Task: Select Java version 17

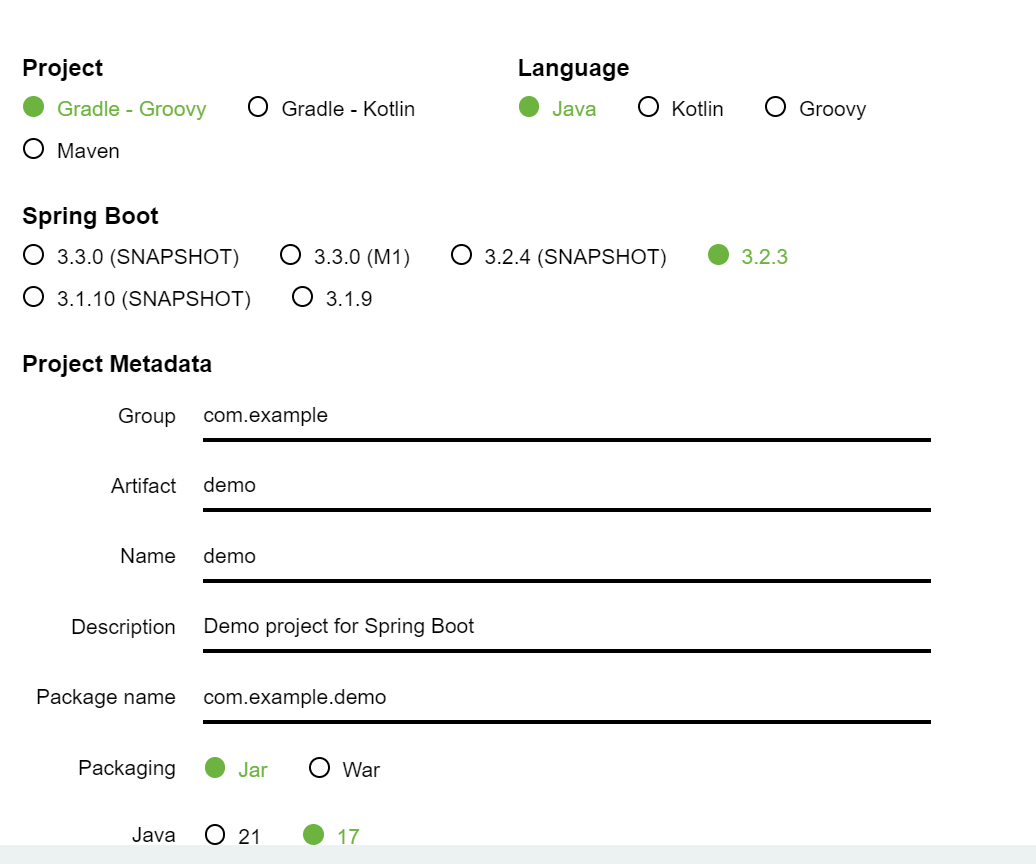Action: click(331, 836)
